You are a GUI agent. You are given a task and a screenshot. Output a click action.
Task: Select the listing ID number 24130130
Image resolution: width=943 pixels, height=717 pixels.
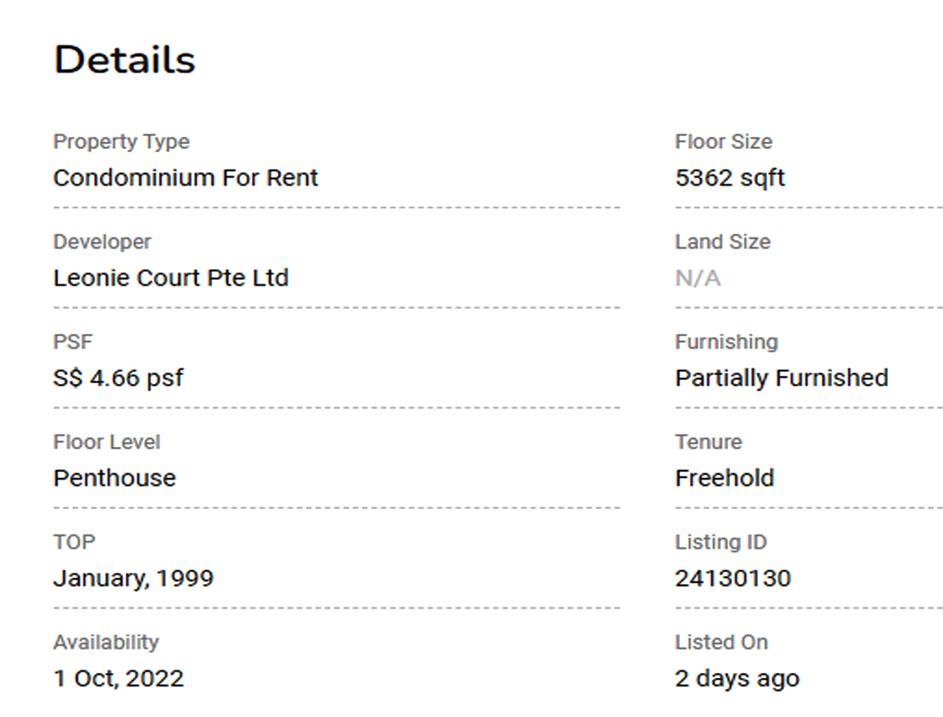(732, 578)
